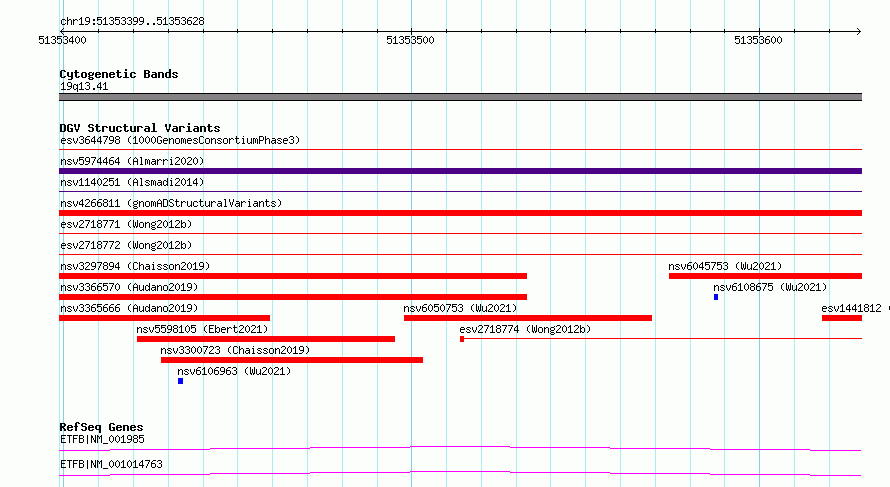
Task: Click the nsv6045753 (Wu2021) label
Action: (x=725, y=266)
